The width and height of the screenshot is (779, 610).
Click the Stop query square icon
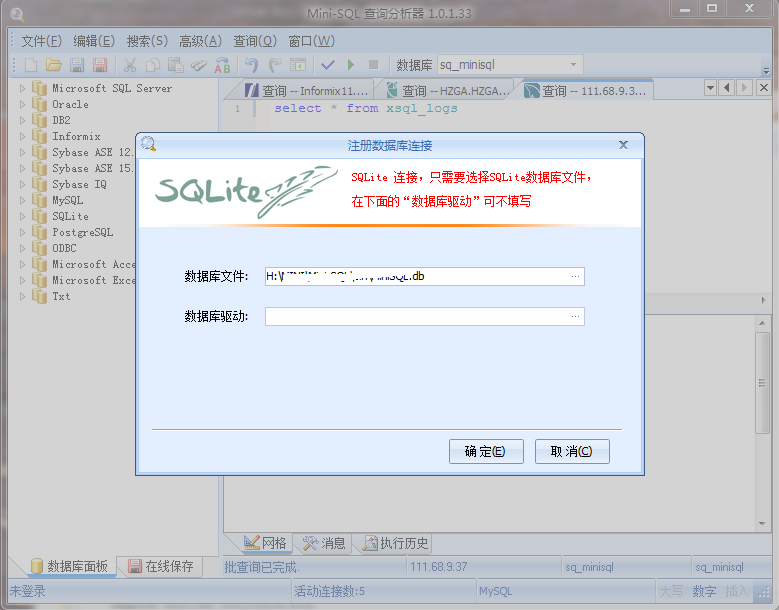[374, 65]
